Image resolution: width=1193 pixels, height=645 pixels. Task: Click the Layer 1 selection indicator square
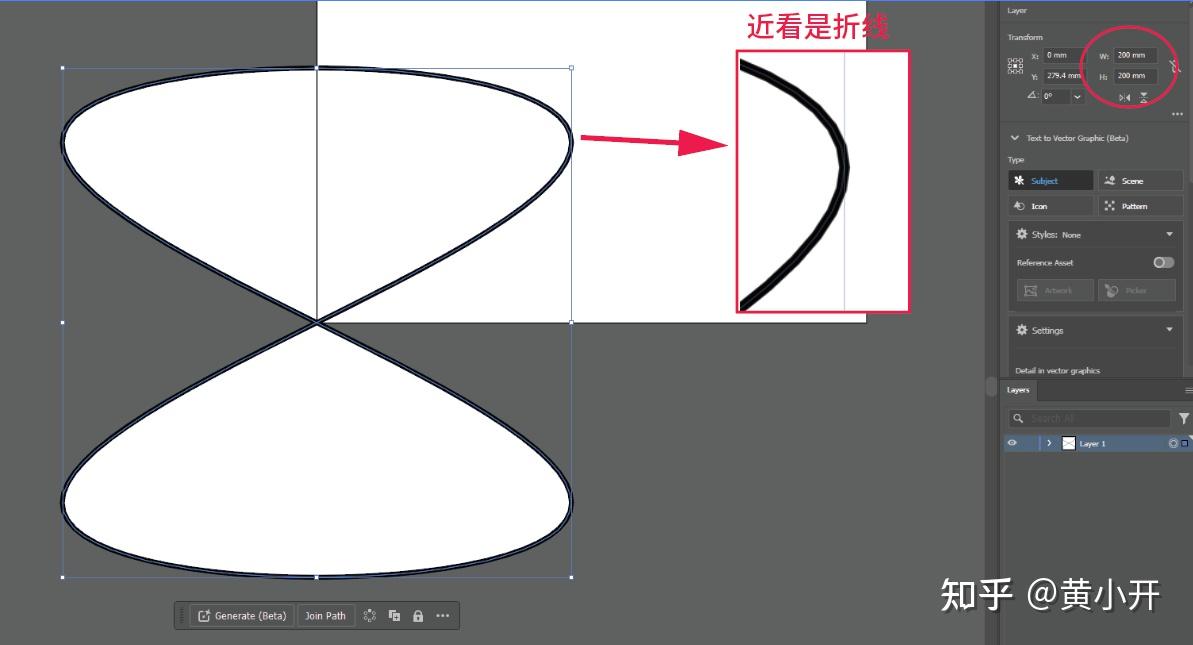click(1185, 443)
